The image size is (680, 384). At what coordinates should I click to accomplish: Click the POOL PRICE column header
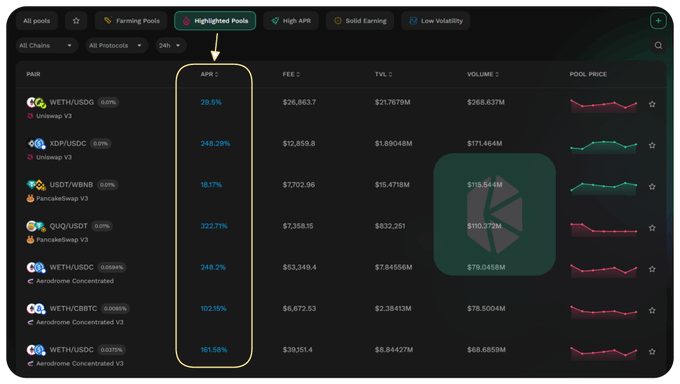tap(588, 75)
